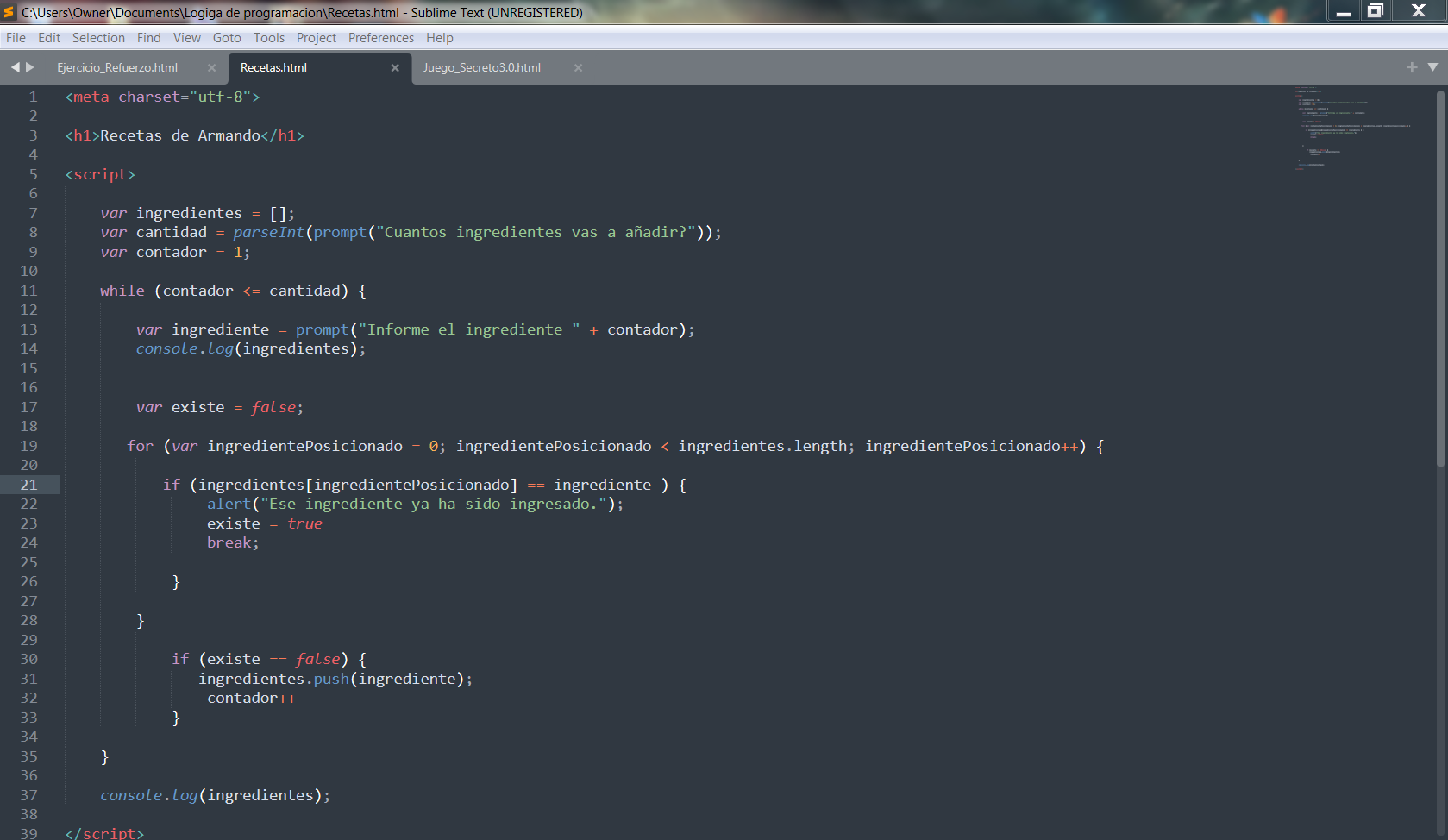The image size is (1448, 840).
Task: Close the Recetas.html tab
Action: (395, 68)
